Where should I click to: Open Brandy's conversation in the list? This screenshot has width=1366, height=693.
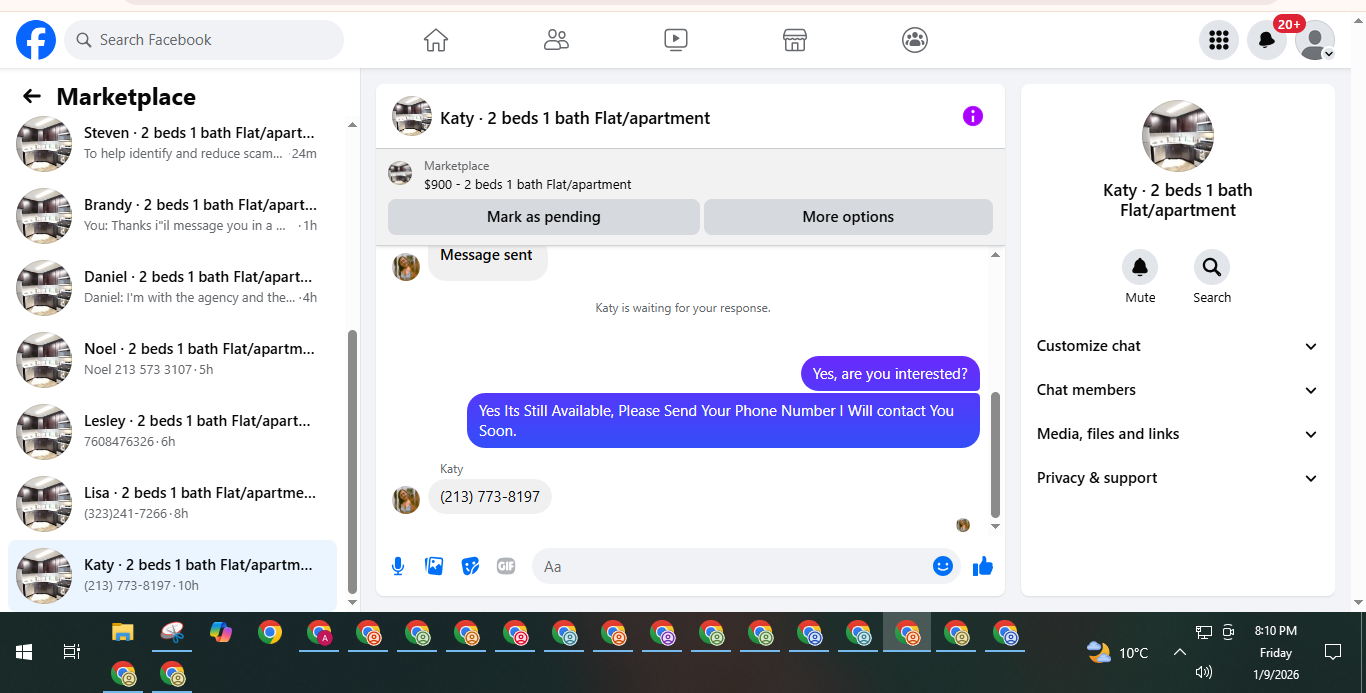click(x=173, y=215)
